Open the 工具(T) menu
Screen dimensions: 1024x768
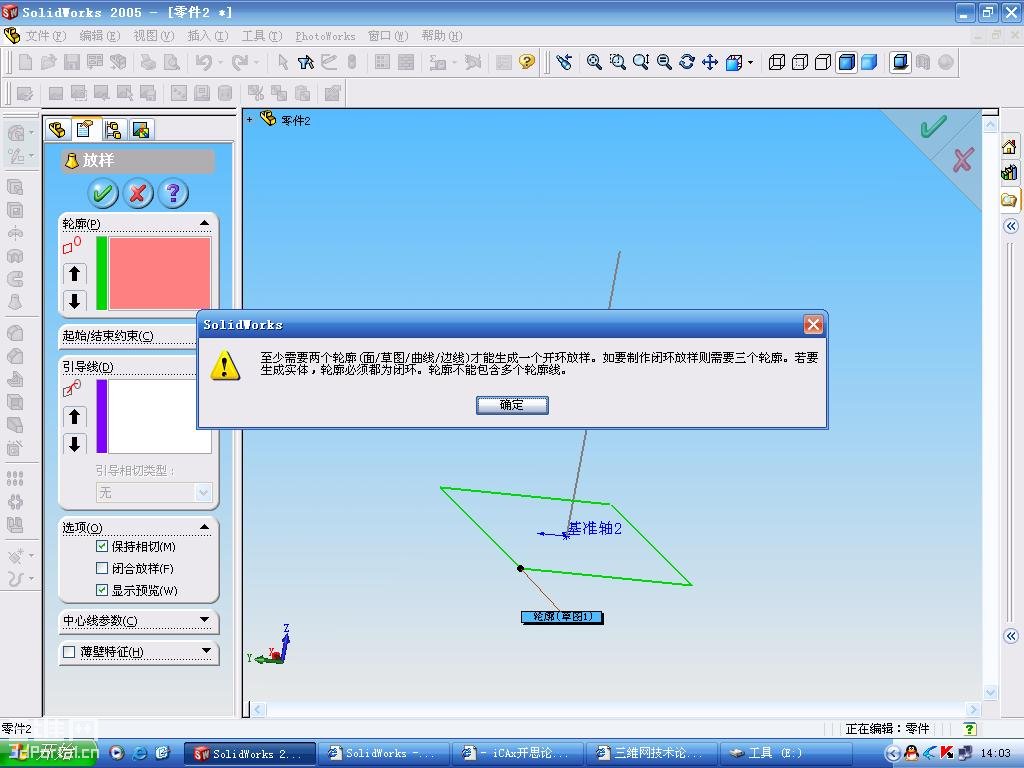click(262, 36)
